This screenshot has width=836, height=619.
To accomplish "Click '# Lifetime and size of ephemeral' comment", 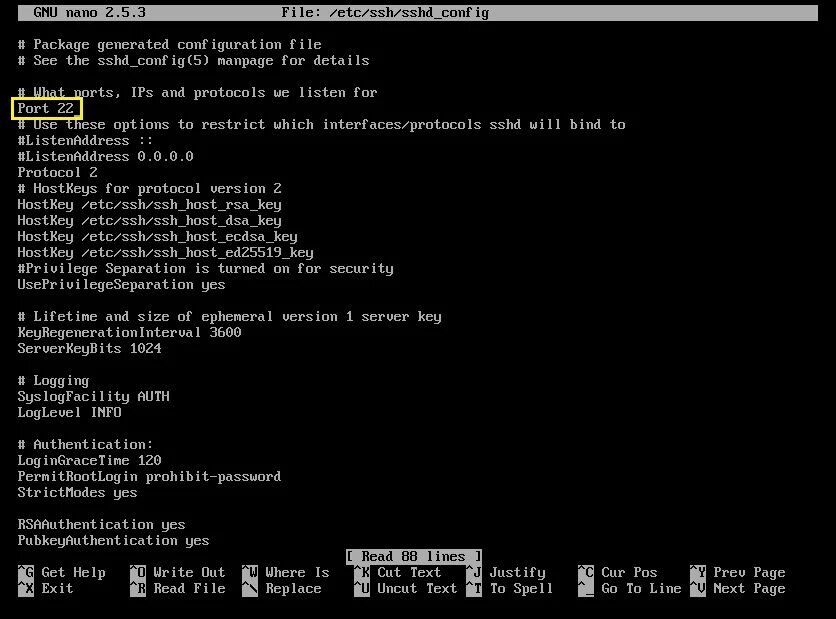I will 229,317.
